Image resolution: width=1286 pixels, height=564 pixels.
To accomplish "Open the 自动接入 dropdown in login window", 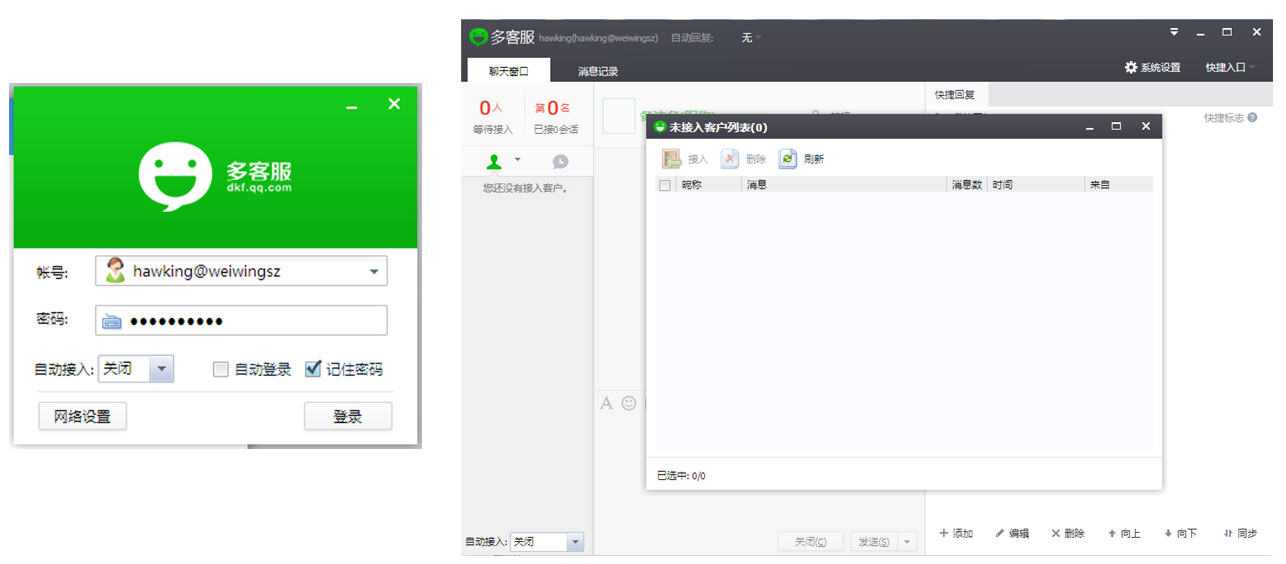I will (162, 369).
